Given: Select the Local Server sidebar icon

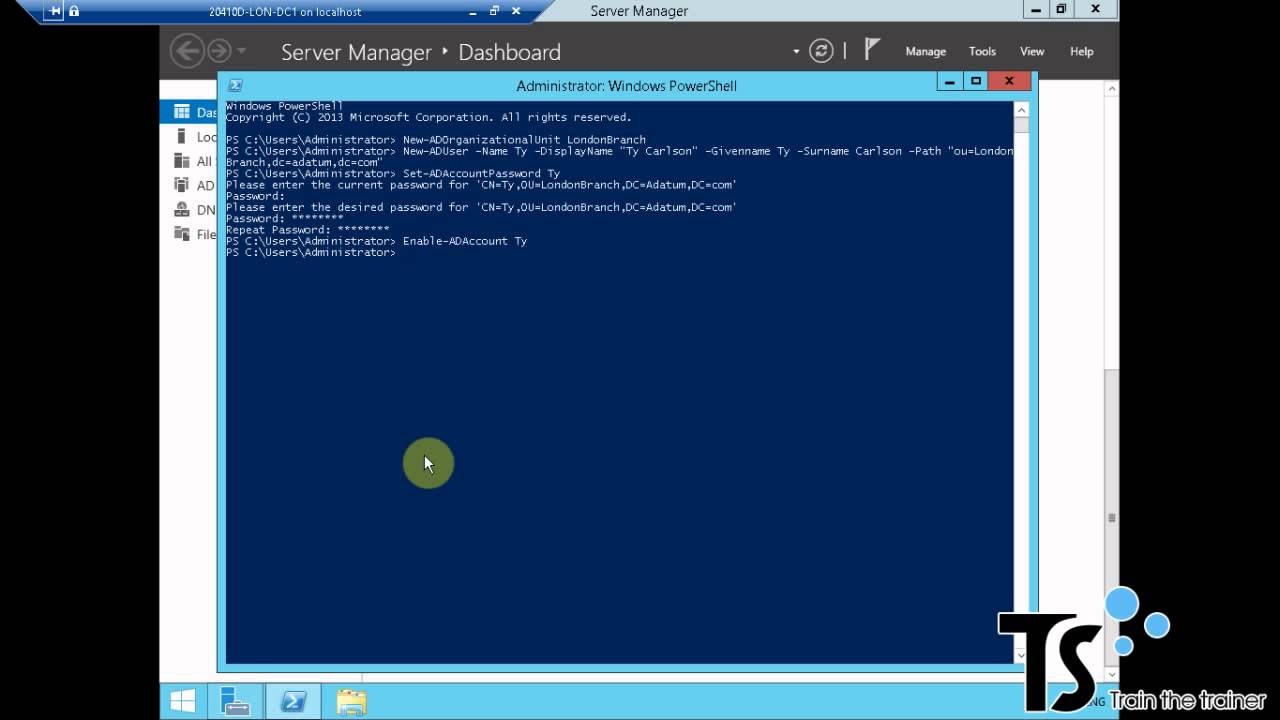Looking at the screenshot, I should pyautogui.click(x=181, y=136).
